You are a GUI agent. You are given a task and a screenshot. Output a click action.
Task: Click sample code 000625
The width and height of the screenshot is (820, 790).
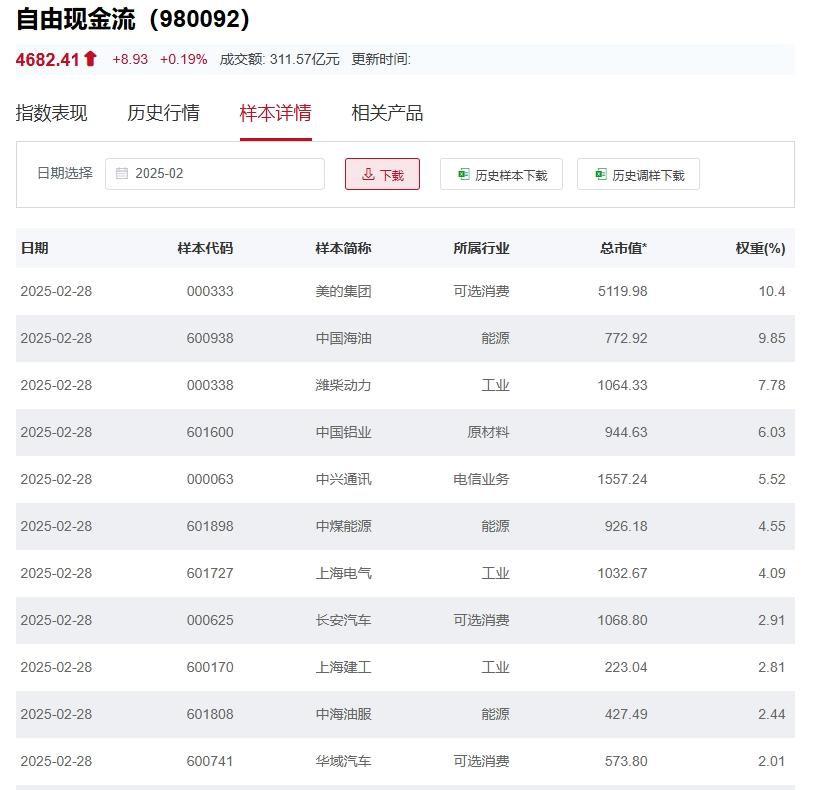(210, 620)
